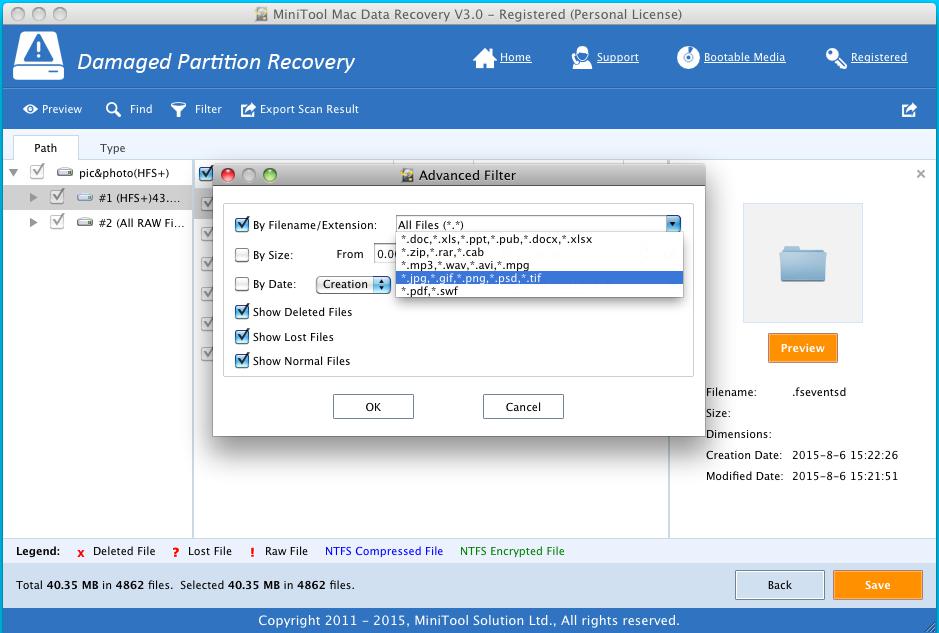
Task: Click the orange Save button
Action: point(877,585)
